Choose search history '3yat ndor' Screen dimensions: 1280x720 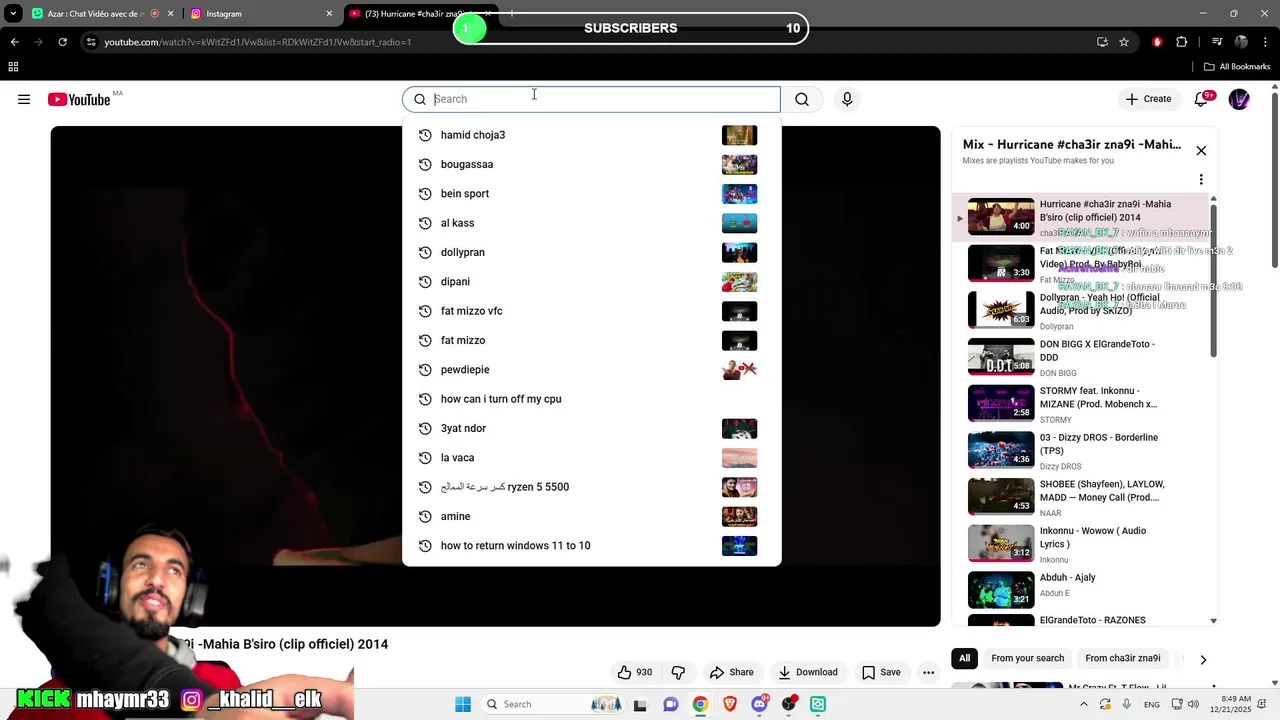(x=591, y=428)
